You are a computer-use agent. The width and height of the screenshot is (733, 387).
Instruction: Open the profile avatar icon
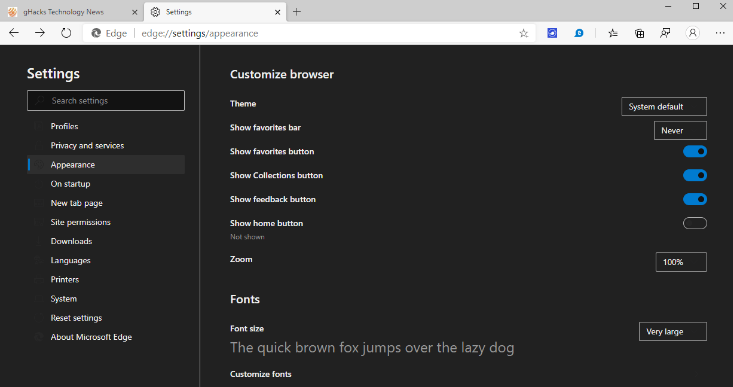point(692,33)
